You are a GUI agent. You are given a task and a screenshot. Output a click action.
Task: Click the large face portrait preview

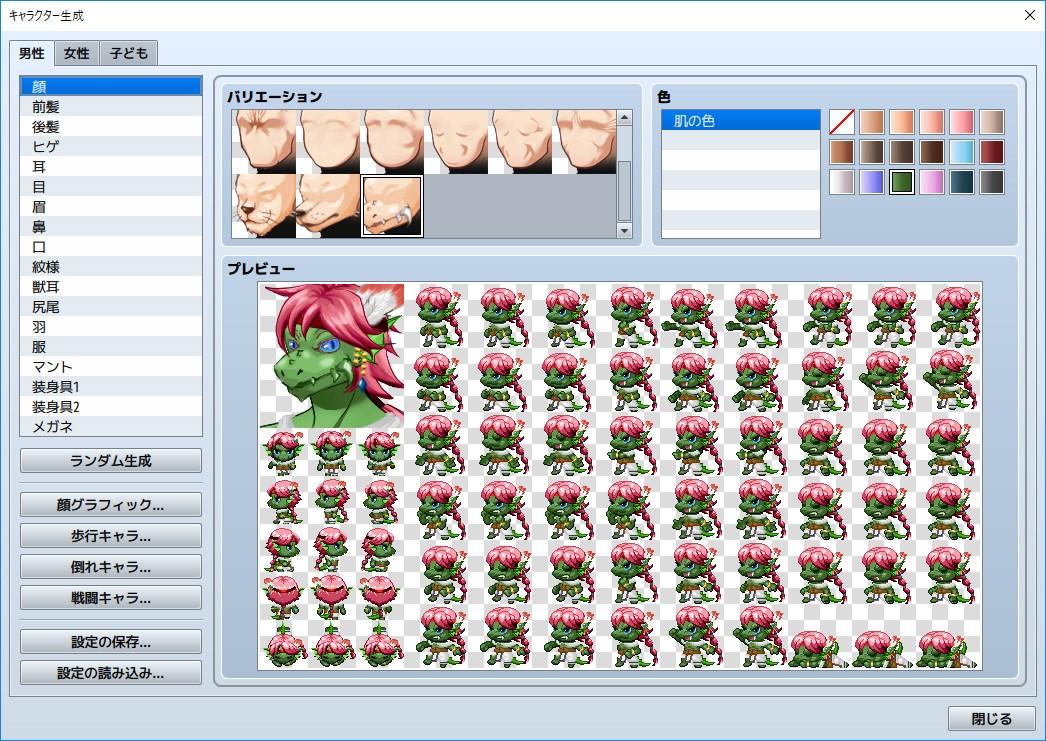pyautogui.click(x=330, y=355)
